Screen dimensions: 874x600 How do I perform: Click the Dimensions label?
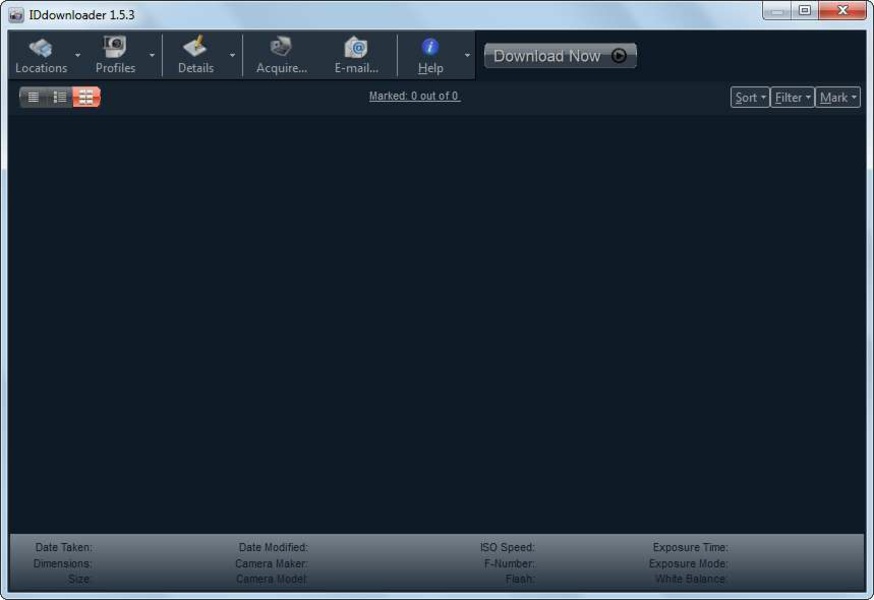point(62,564)
